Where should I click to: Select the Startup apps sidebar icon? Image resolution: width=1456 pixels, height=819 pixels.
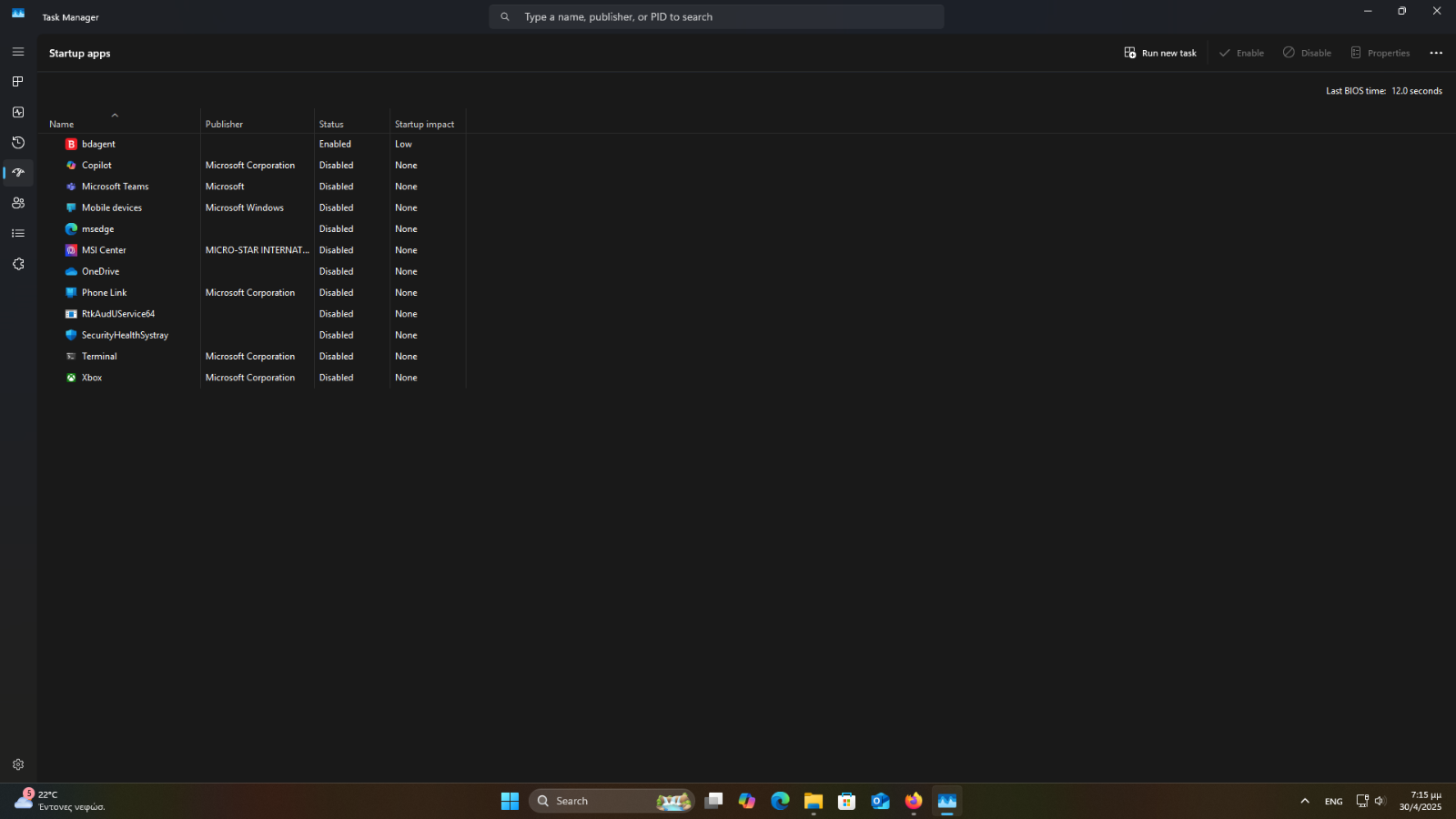(x=18, y=173)
